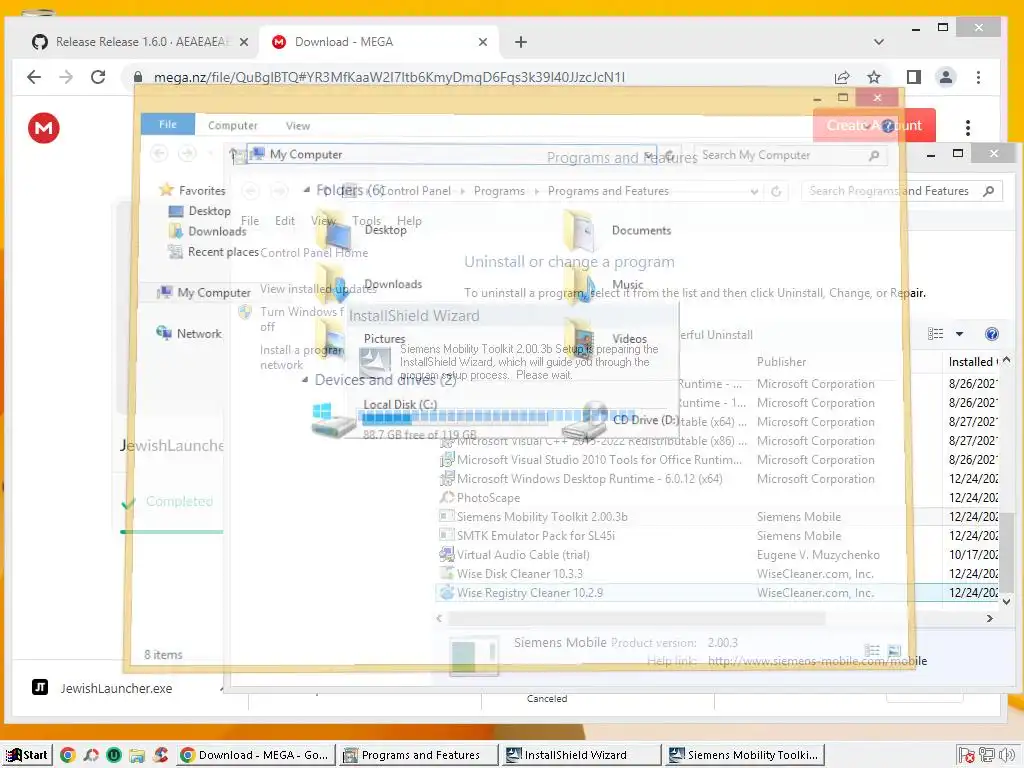Change the program list view icon

935,334
